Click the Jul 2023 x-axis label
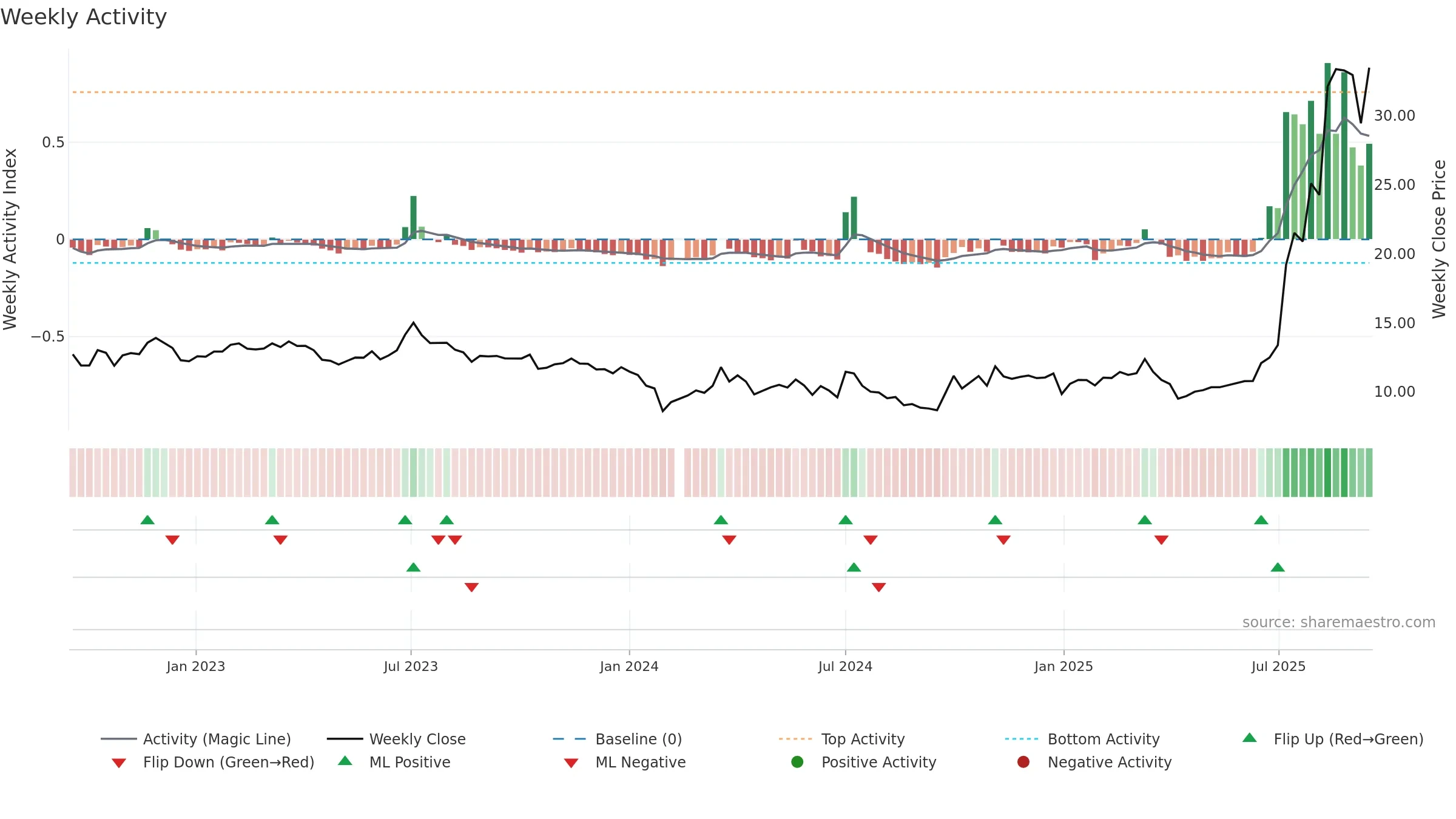The width and height of the screenshot is (1456, 819). pos(411,666)
